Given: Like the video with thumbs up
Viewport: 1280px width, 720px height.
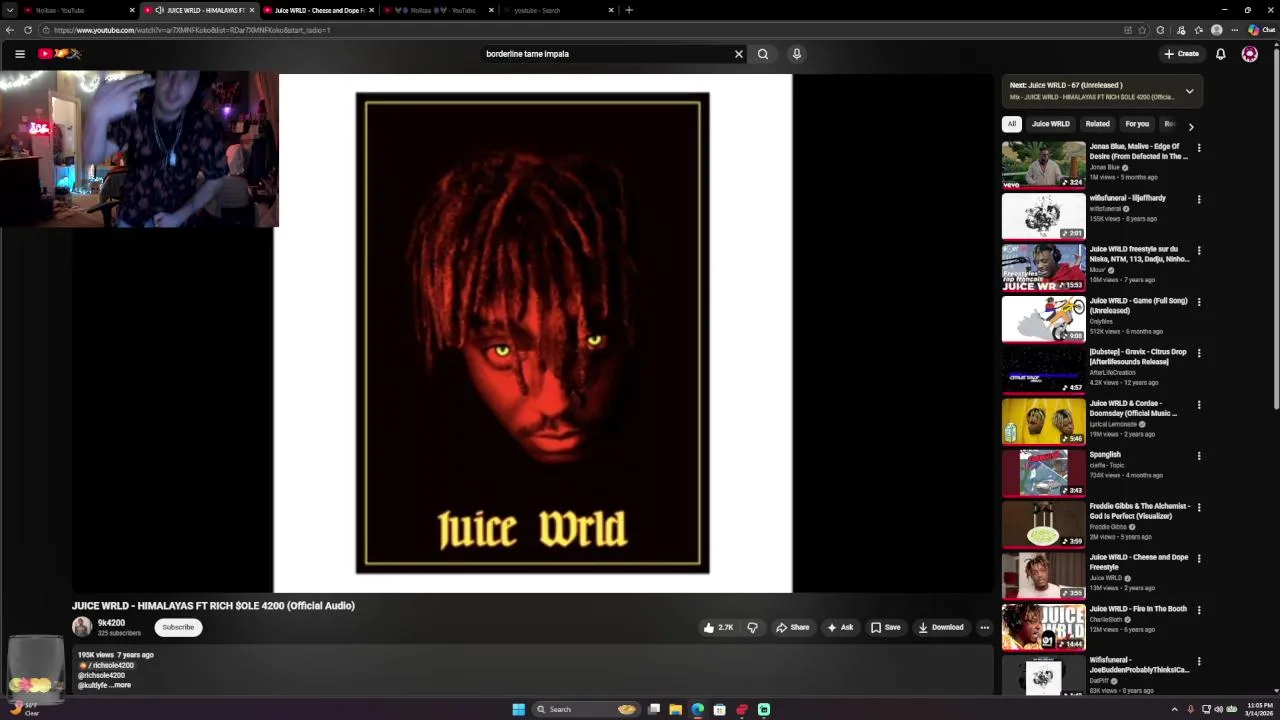Looking at the screenshot, I should [718, 627].
